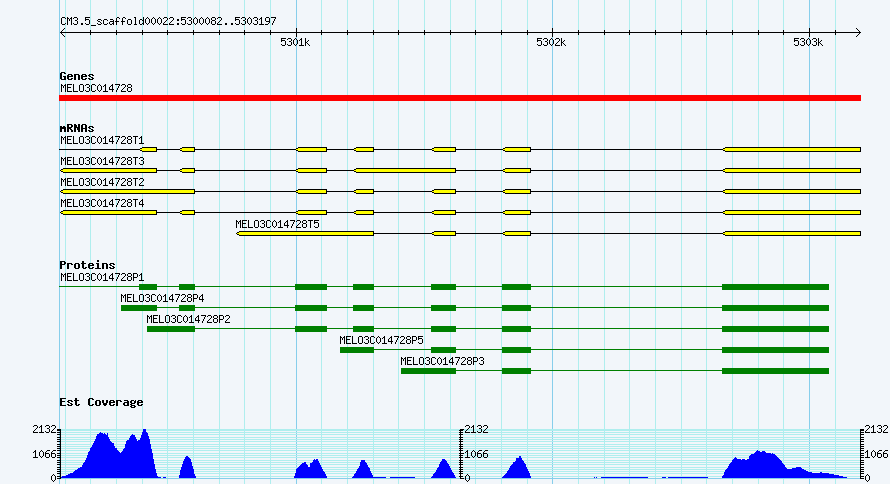
Task: Select the red MELO3C014728 gene bar
Action: pyautogui.click(x=460, y=98)
